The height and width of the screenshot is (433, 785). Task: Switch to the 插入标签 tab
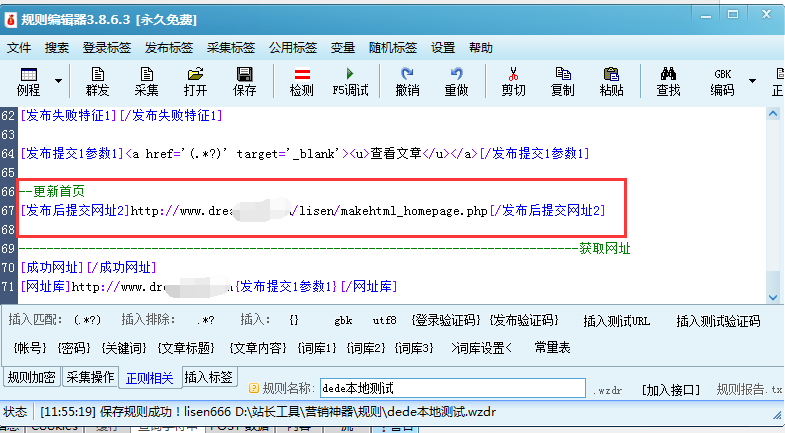(x=208, y=377)
